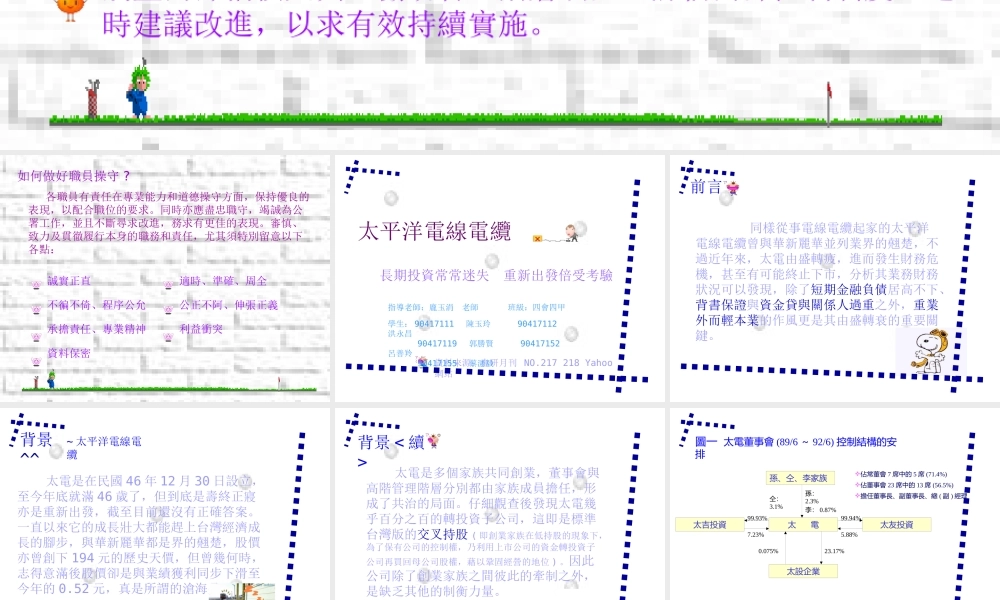This screenshot has height=600, width=1000.
Task: Click the 適時、準確、周全 bullet
Action: coord(223,281)
